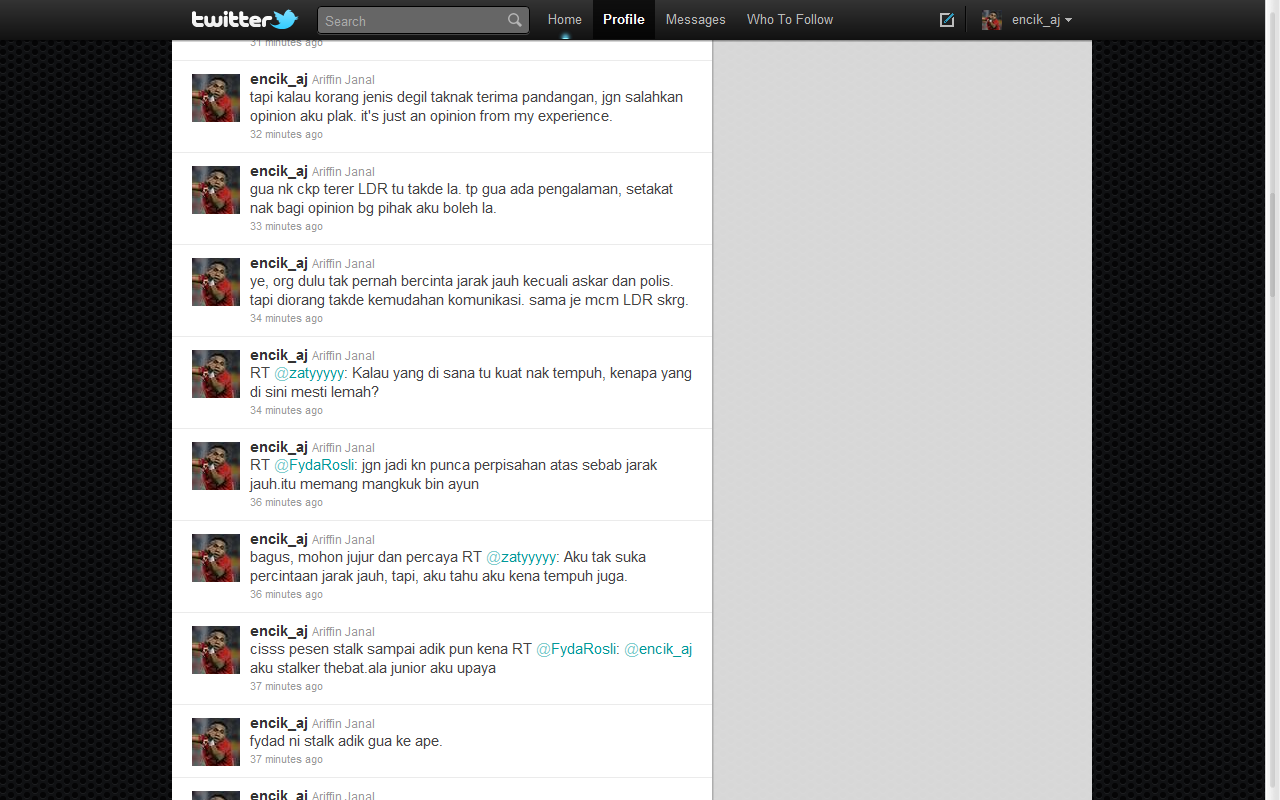Open the compose new tweet icon
Screen dimensions: 1280x800
pyautogui.click(x=947, y=20)
